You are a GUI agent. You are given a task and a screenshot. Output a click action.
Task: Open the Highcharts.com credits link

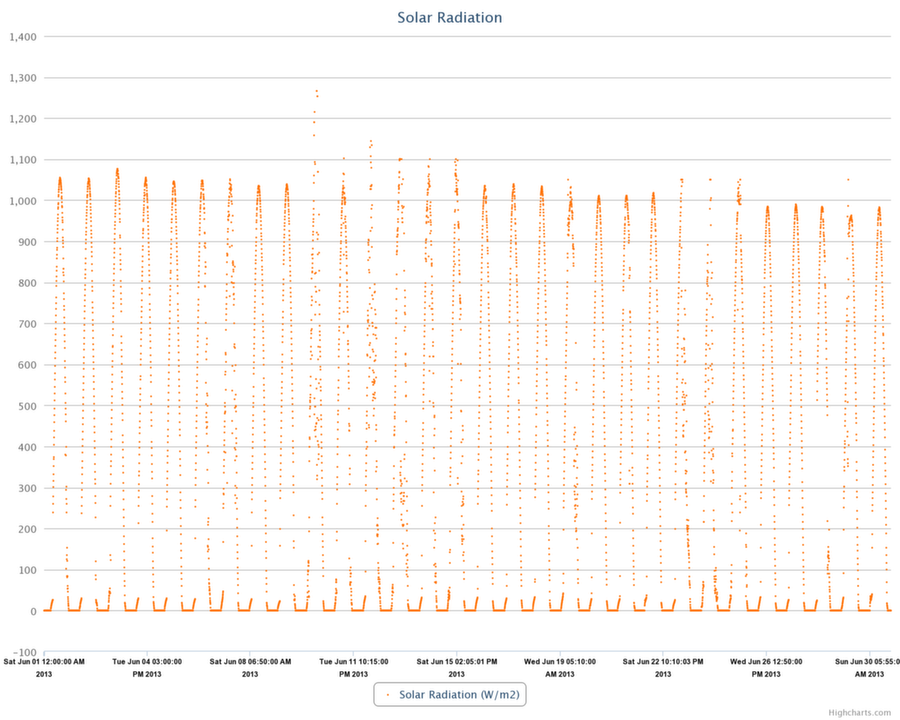(859, 713)
